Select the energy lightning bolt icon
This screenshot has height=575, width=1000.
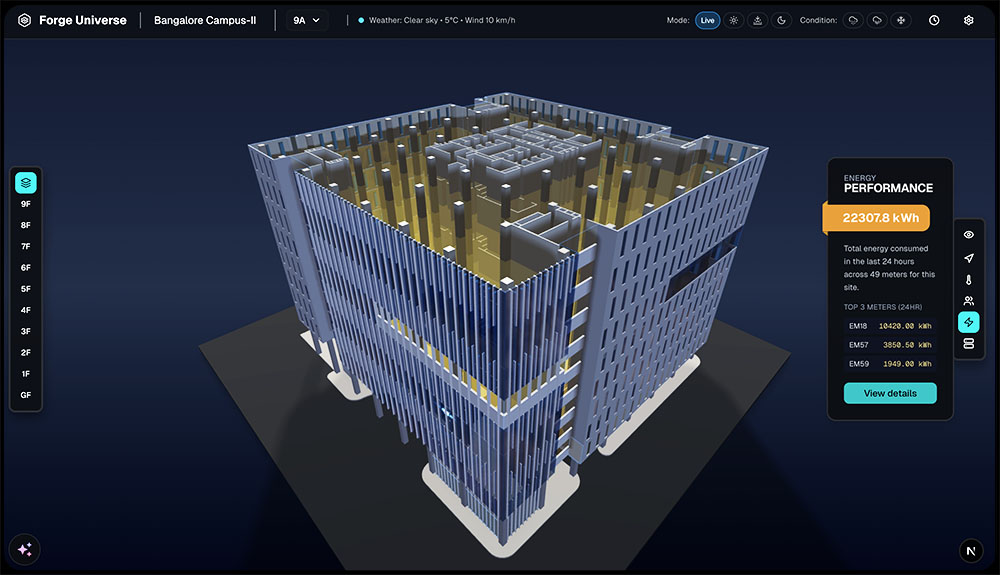[x=968, y=322]
